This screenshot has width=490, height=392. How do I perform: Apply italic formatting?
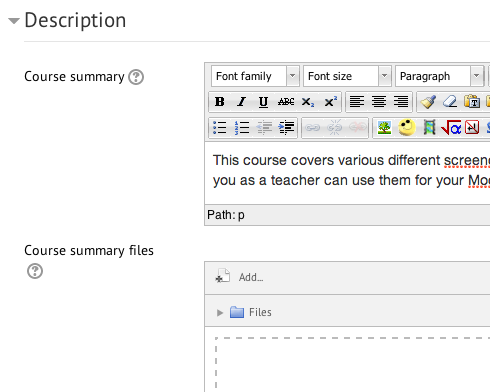click(x=241, y=102)
